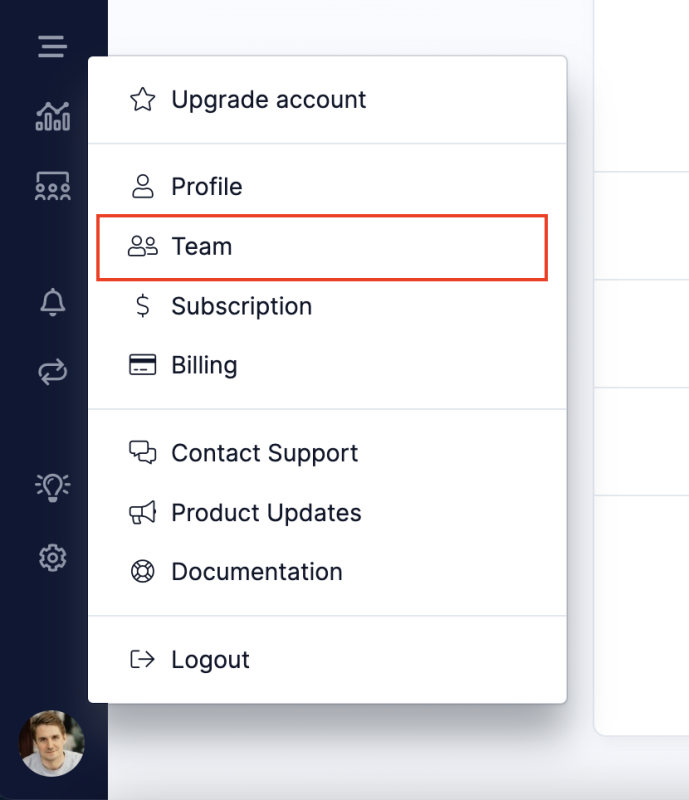Image resolution: width=689 pixels, height=800 pixels.
Task: Open Product Updates from menu
Action: 266,513
